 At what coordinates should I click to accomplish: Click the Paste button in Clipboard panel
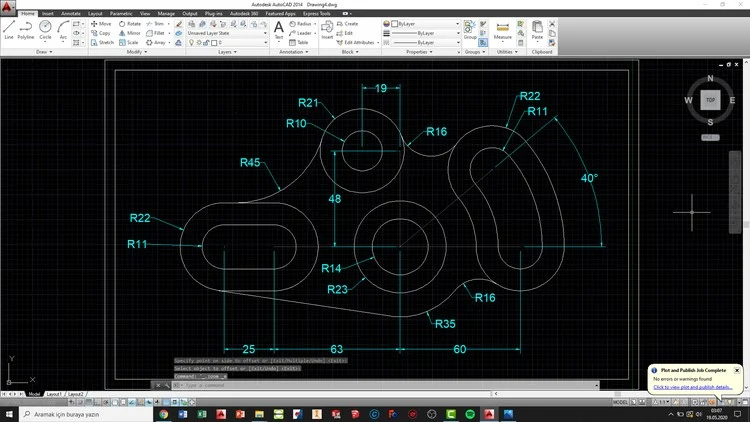pos(538,29)
